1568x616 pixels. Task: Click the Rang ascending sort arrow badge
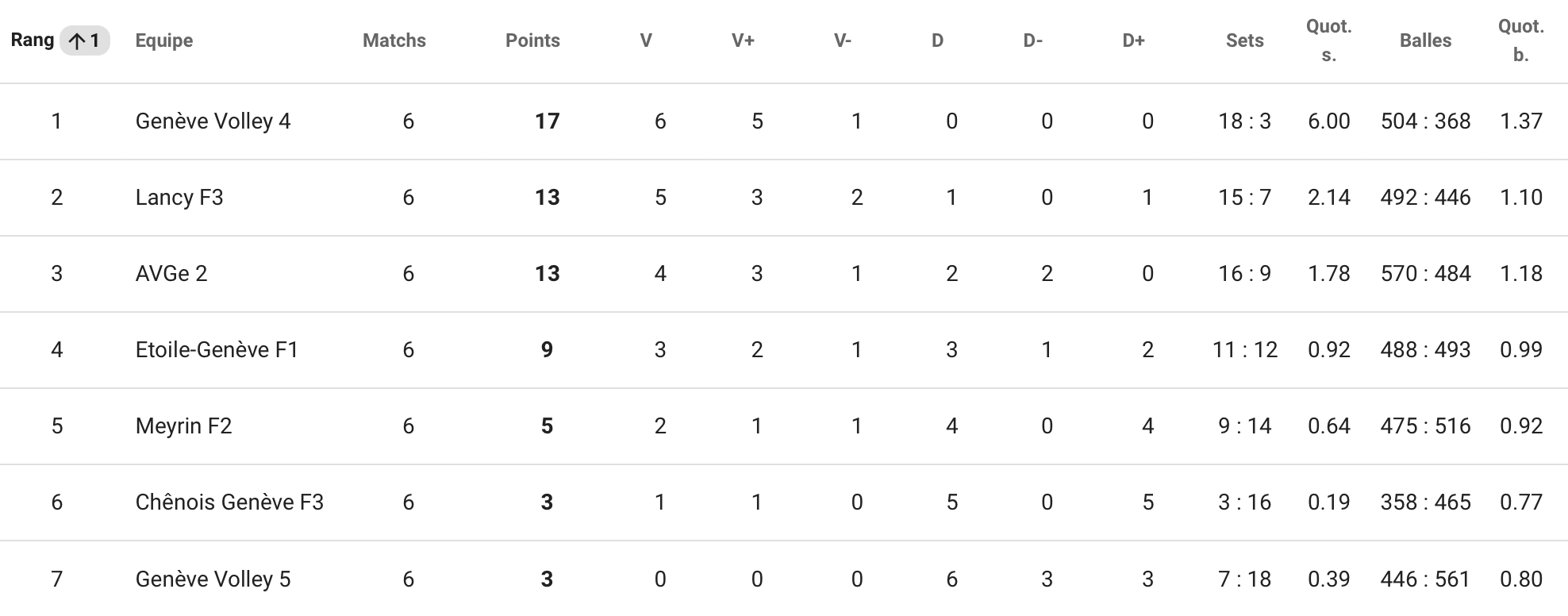[85, 40]
